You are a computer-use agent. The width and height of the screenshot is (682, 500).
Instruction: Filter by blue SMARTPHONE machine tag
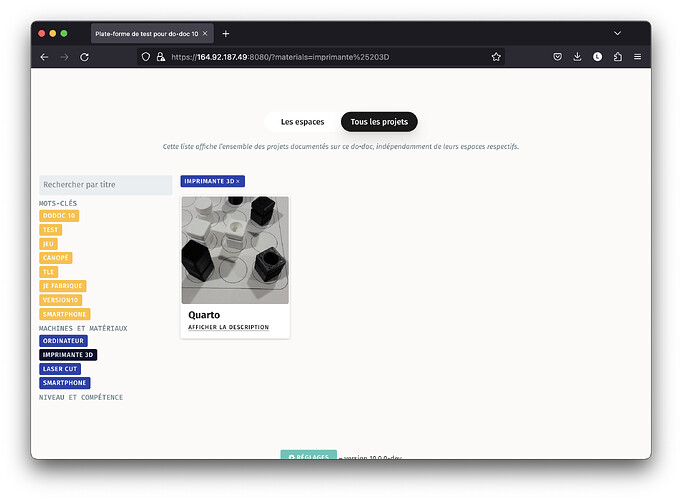65,383
